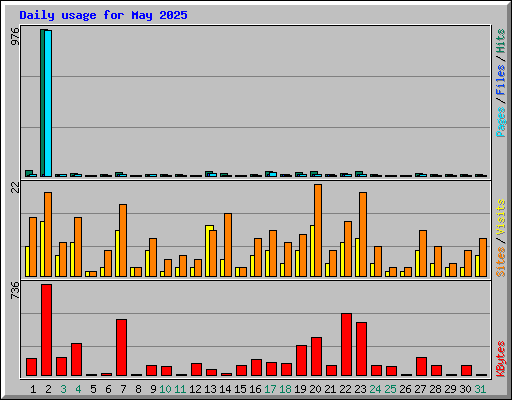
Task: Click the '22' axis maximum label
Action: 16,188
